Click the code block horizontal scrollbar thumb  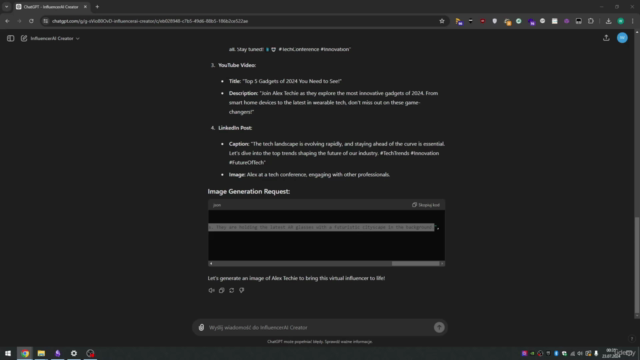(415, 264)
